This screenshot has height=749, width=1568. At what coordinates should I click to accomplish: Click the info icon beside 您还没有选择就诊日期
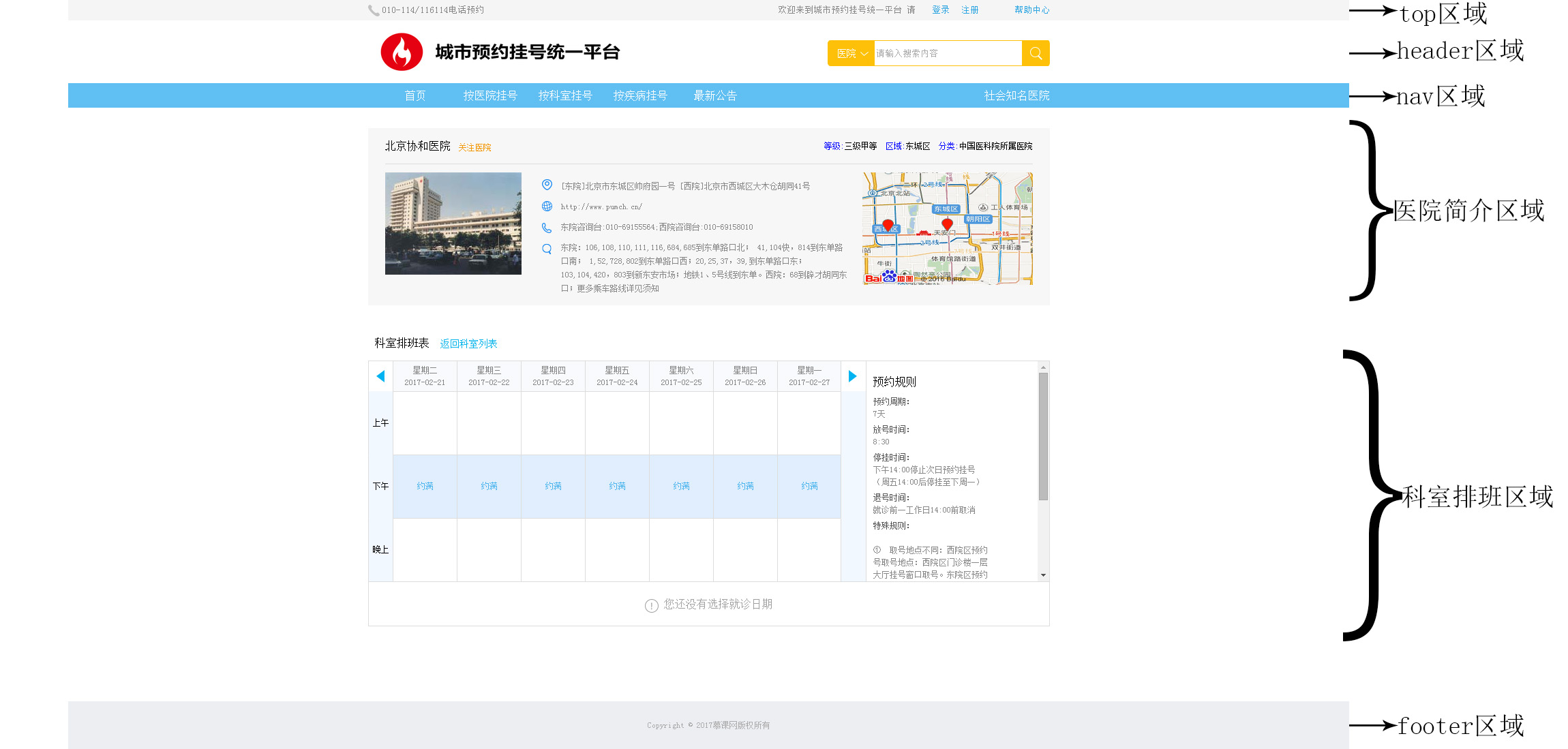pyautogui.click(x=652, y=605)
